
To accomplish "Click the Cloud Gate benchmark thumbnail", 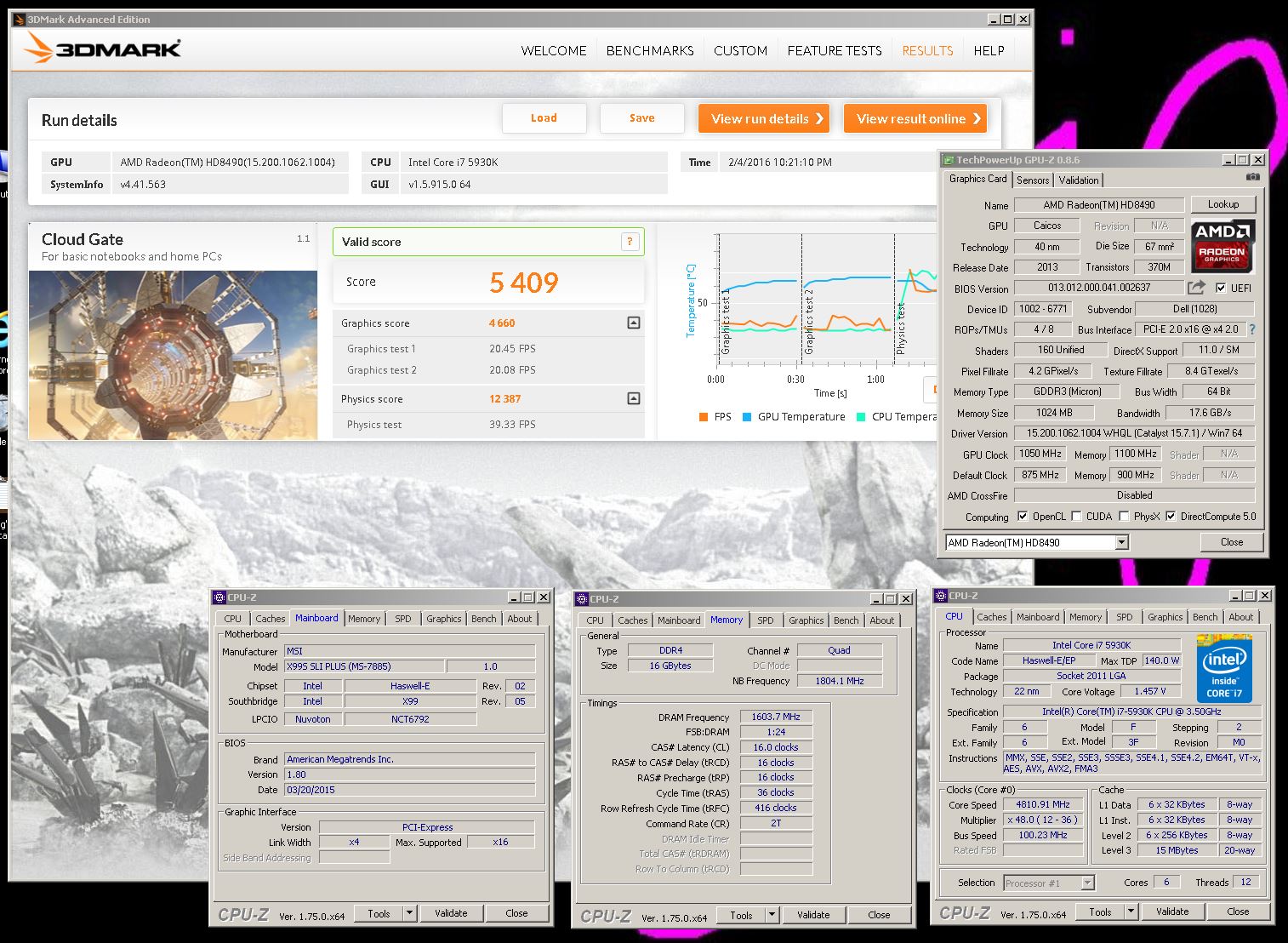I will click(x=174, y=355).
